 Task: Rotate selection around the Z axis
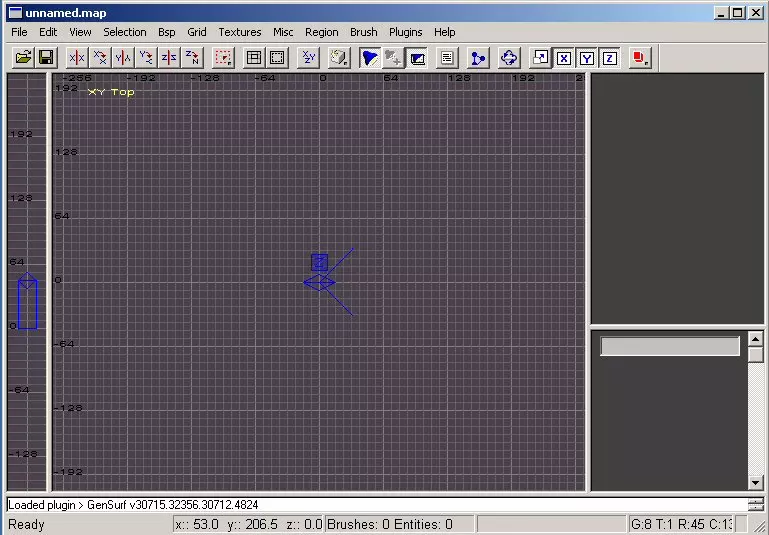192,58
